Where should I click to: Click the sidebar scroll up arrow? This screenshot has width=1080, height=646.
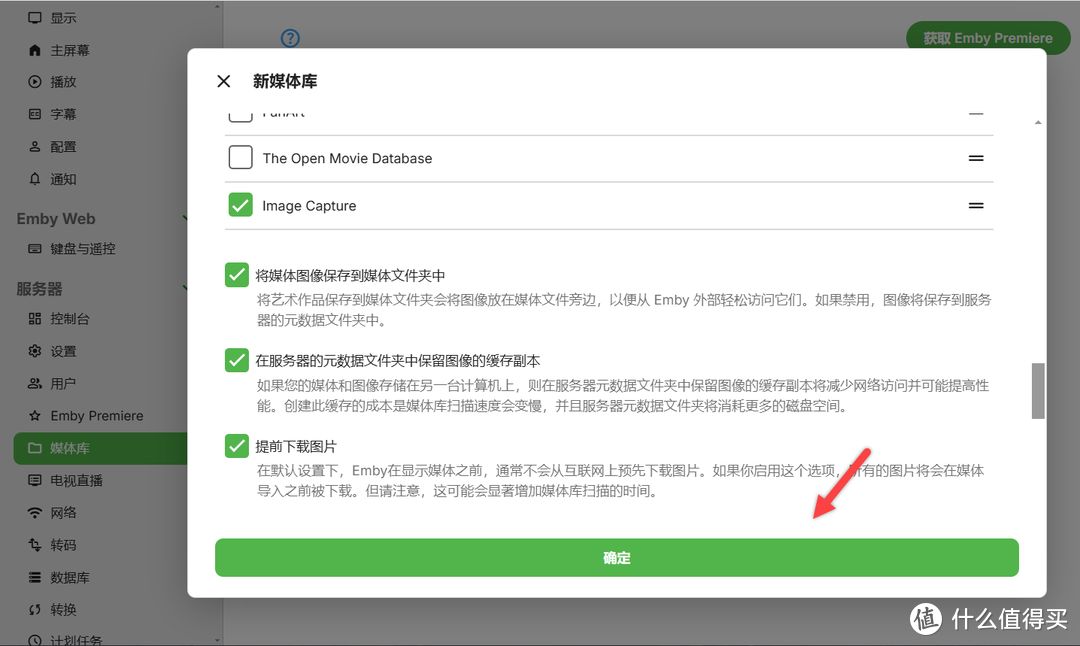(217, 7)
